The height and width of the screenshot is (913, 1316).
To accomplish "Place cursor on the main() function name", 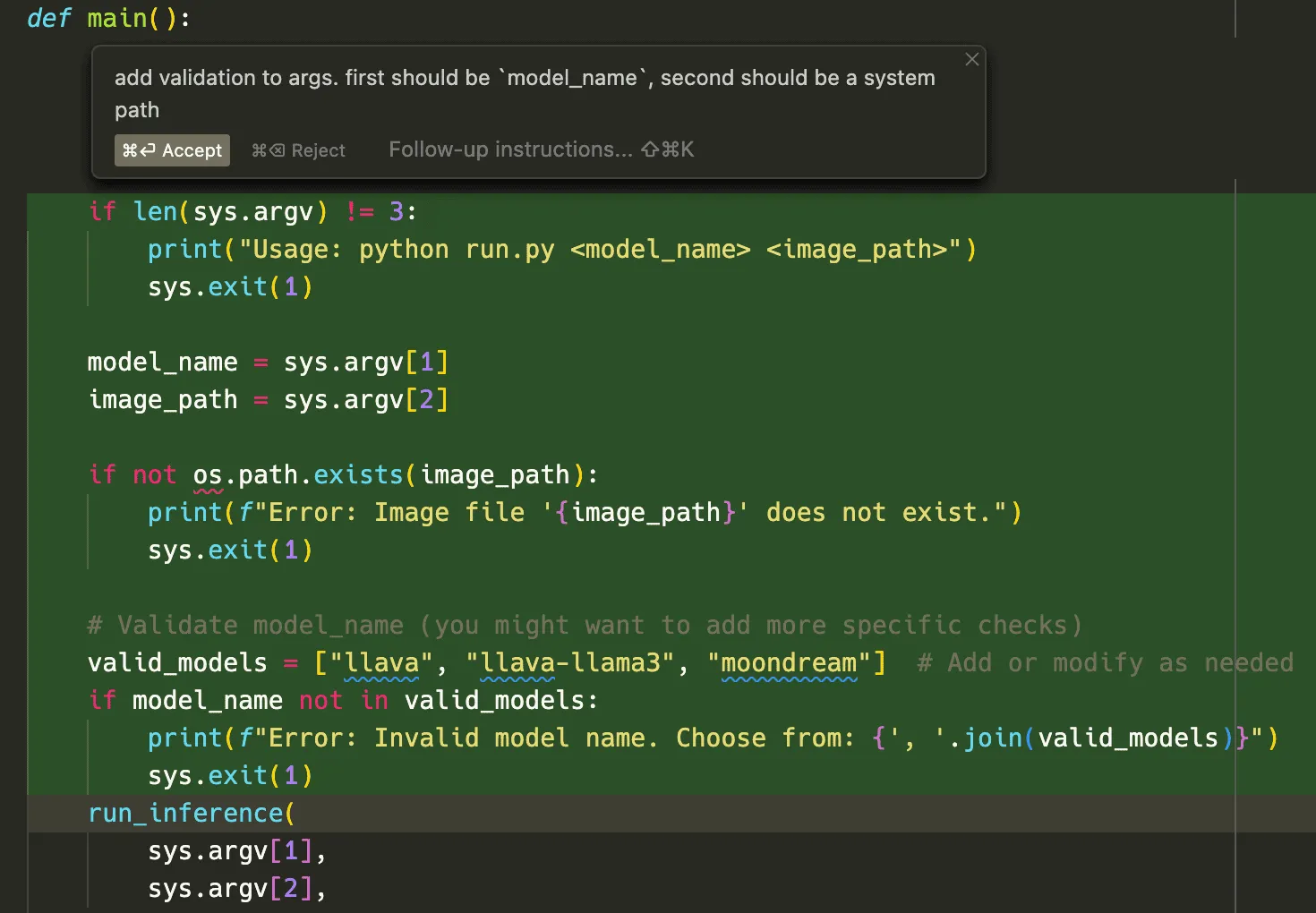I will pyautogui.click(x=114, y=18).
